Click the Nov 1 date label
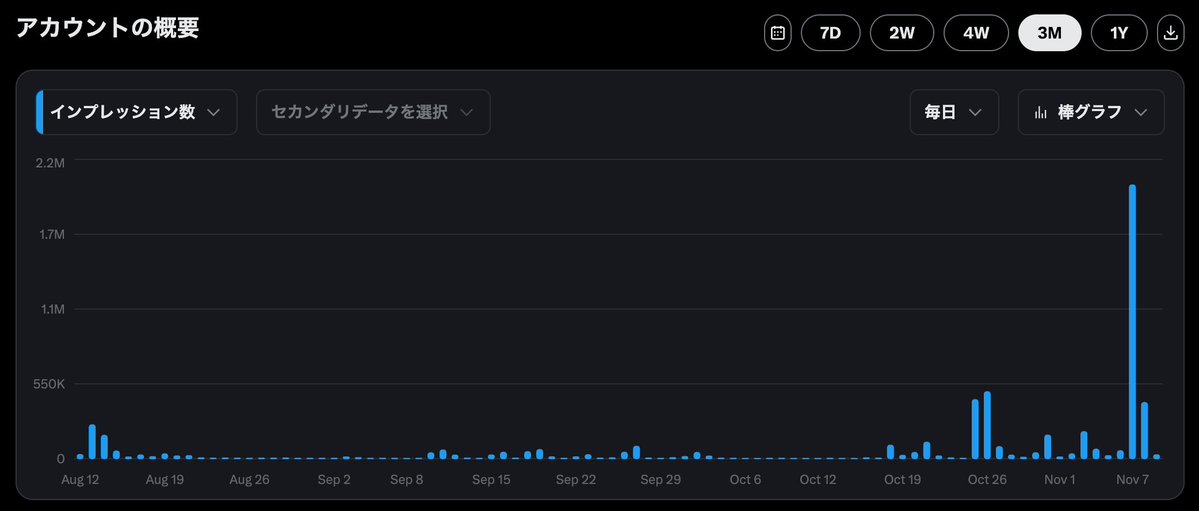The image size is (1199, 511). 1060,480
